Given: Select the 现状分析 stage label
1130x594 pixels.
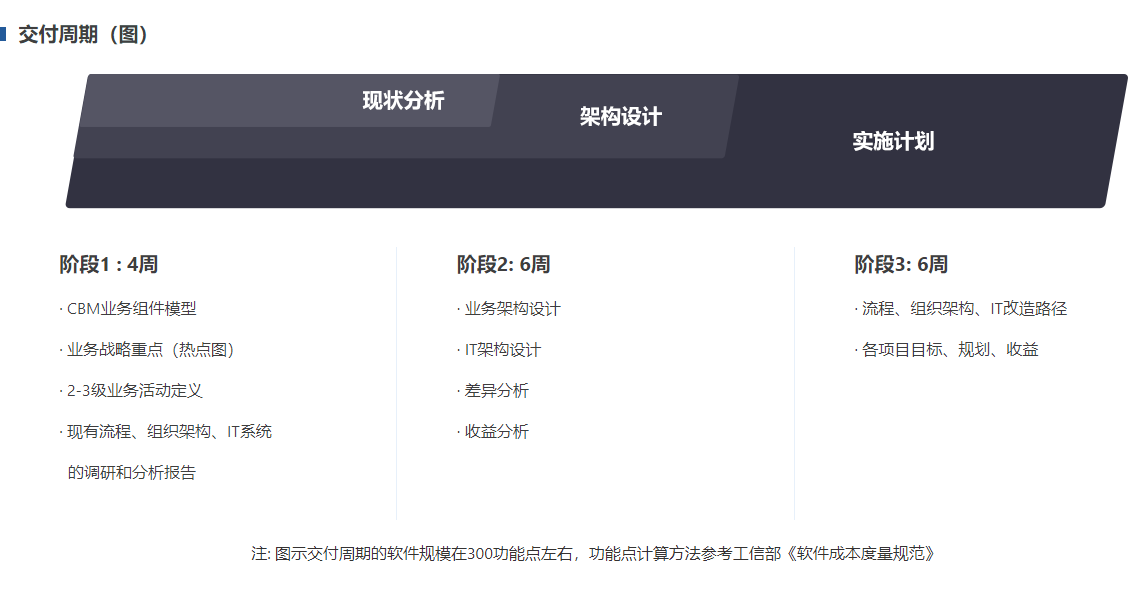Looking at the screenshot, I should 403,101.
